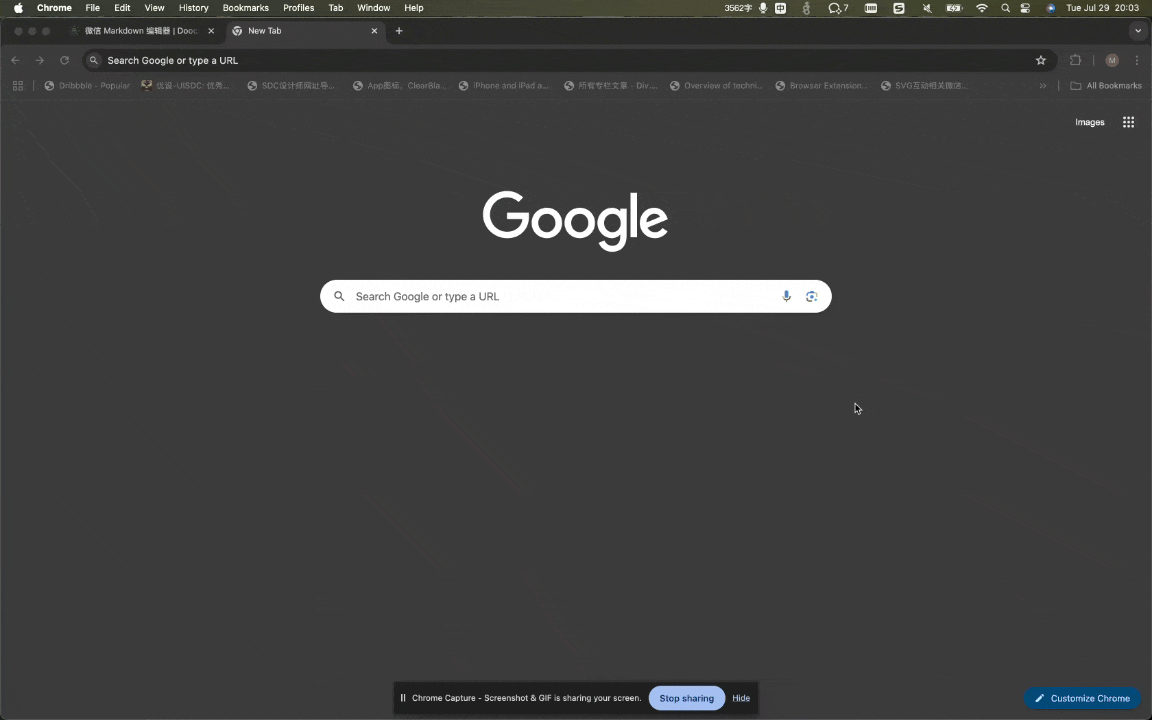Expand hidden bookmarks overflow chevron
Screen dimensions: 1152x720
pos(1043,85)
